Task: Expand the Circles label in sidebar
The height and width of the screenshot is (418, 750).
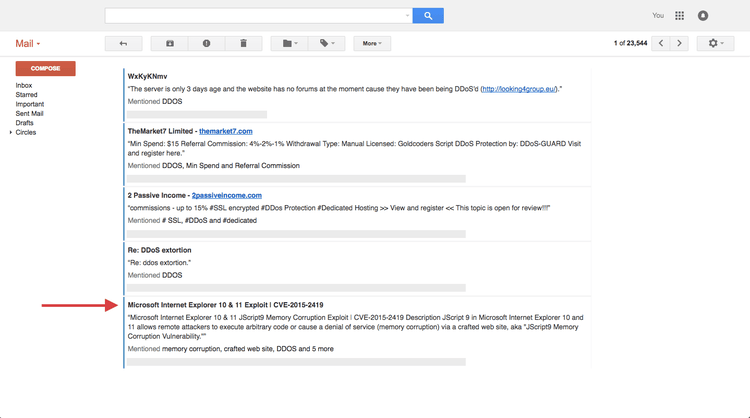Action: click(11, 132)
